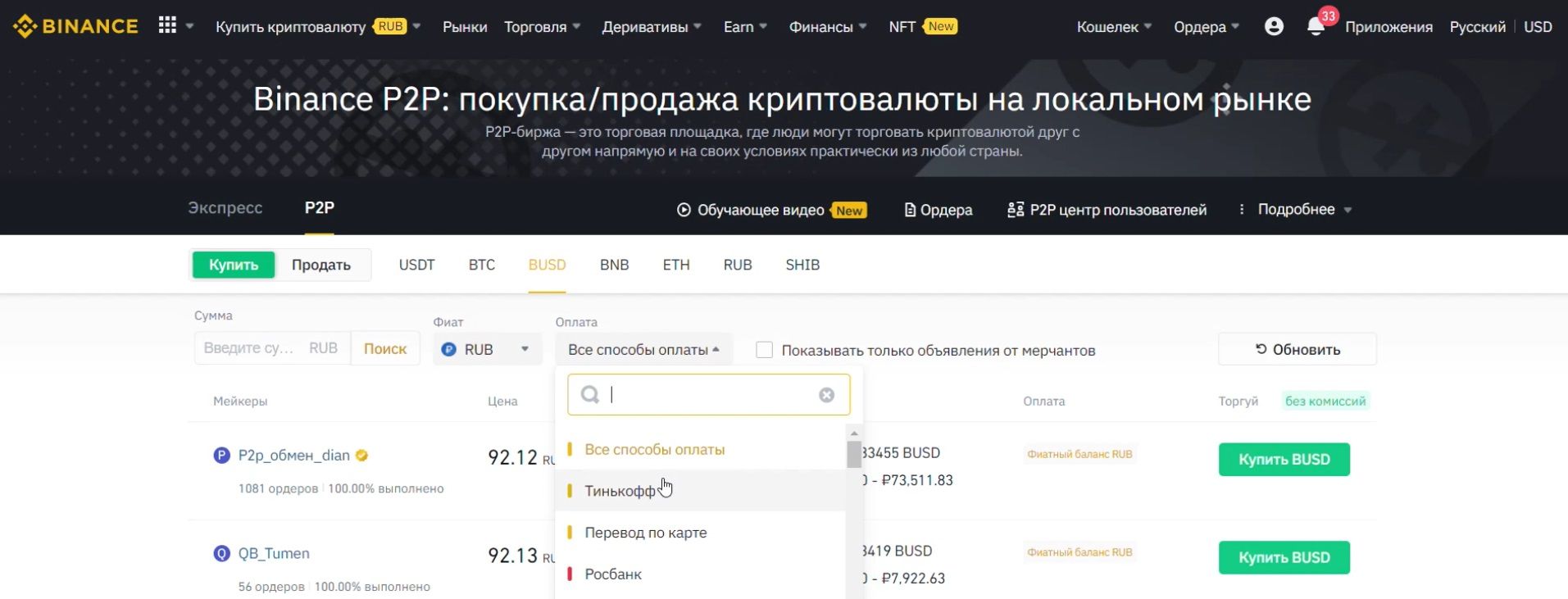Expand the Торговля menu
Screen dimensions: 1568x599
pos(543,26)
